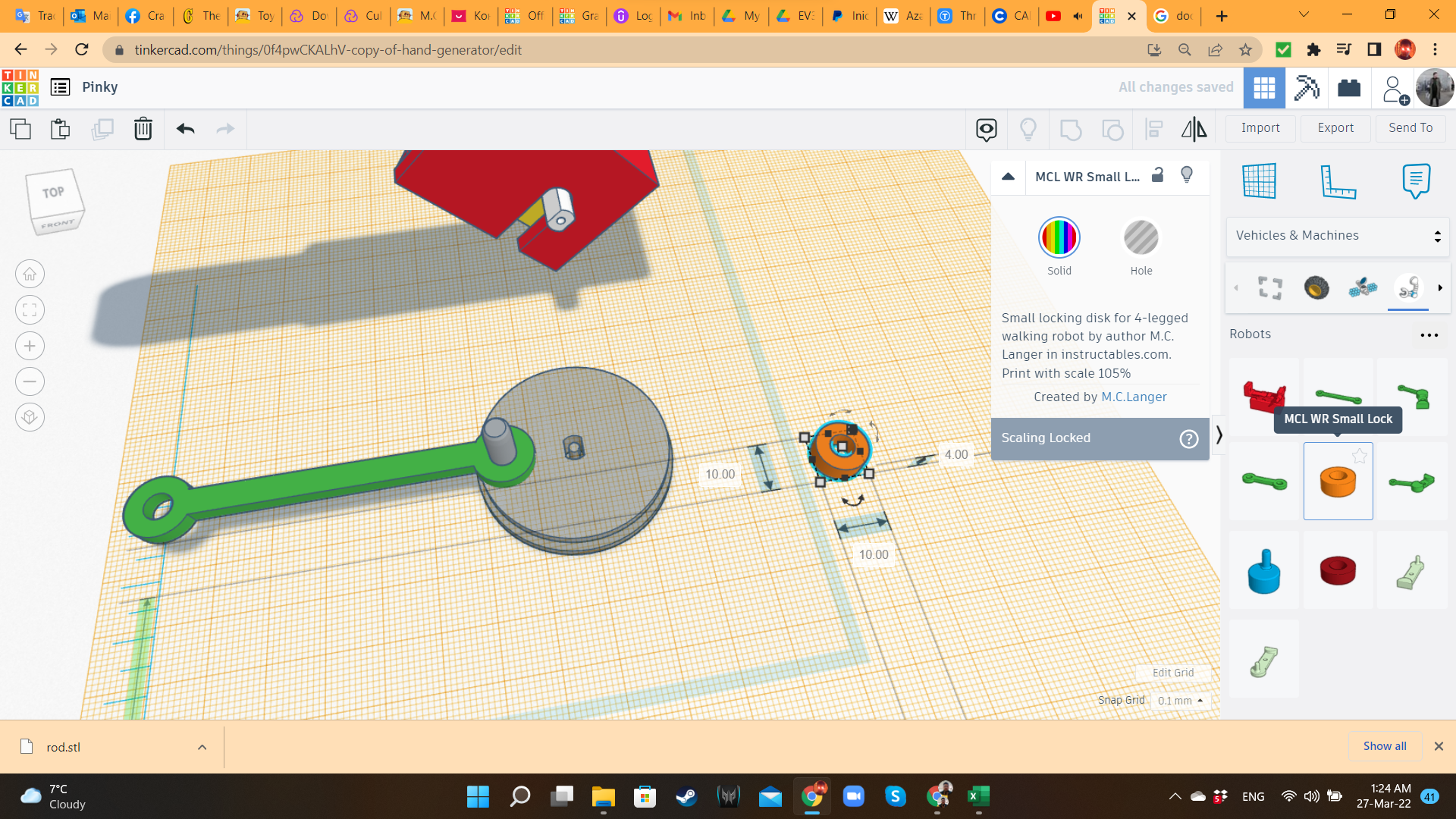Click the Export button

[1335, 128]
